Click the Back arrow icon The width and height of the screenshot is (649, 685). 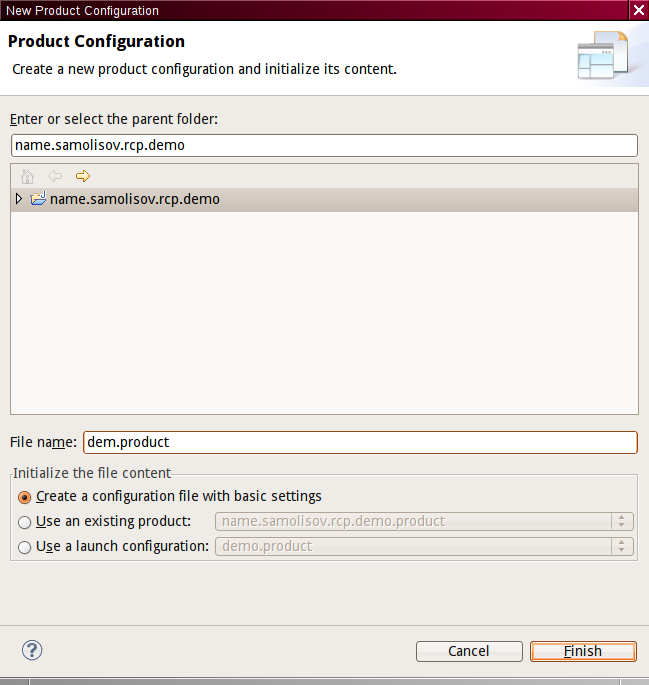click(55, 176)
